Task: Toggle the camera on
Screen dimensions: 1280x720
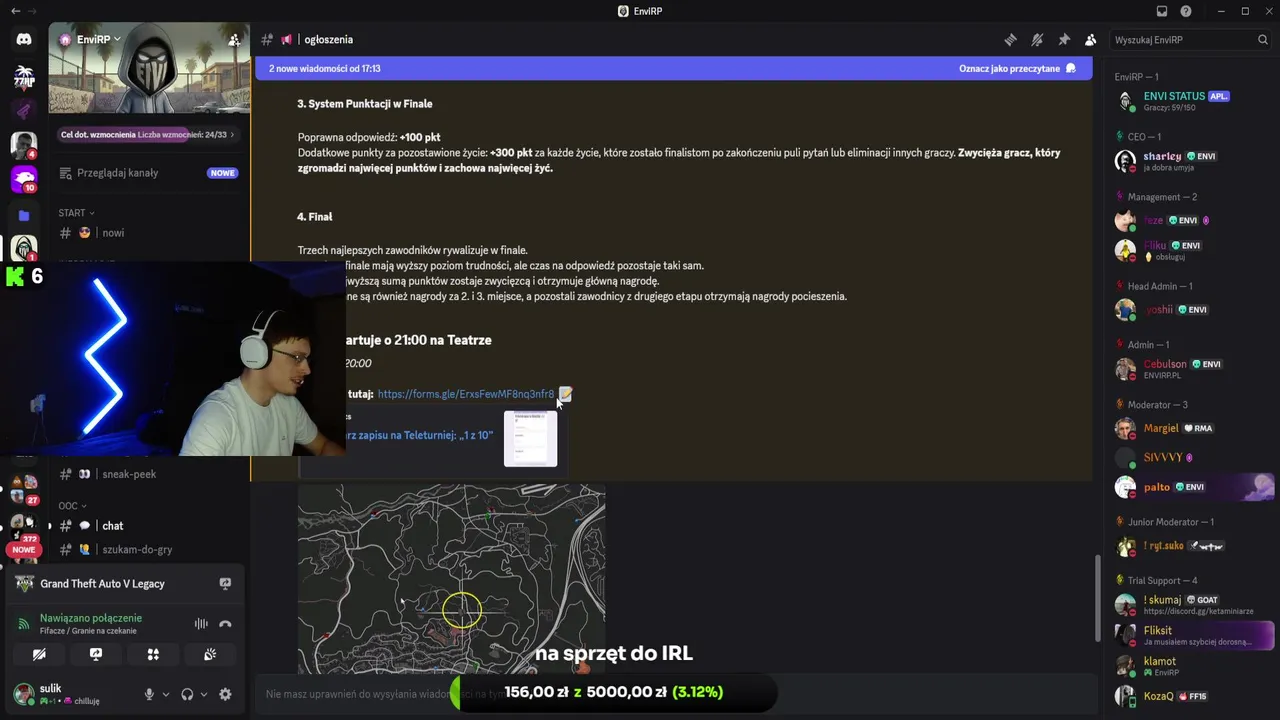Action: (x=39, y=654)
